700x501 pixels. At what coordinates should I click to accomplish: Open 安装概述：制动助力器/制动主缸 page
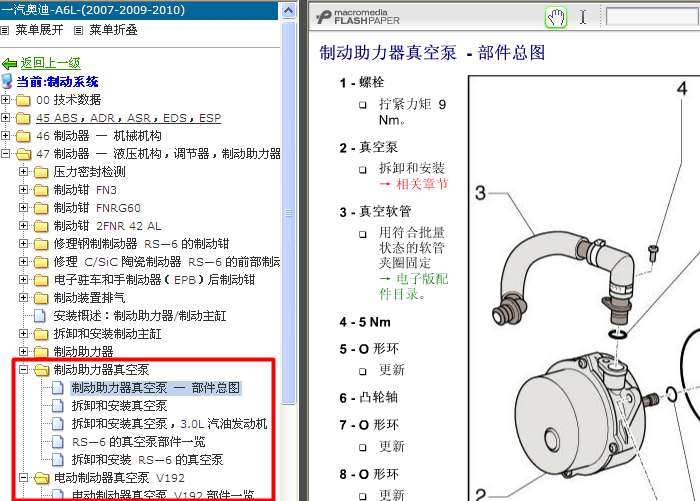tap(140, 316)
